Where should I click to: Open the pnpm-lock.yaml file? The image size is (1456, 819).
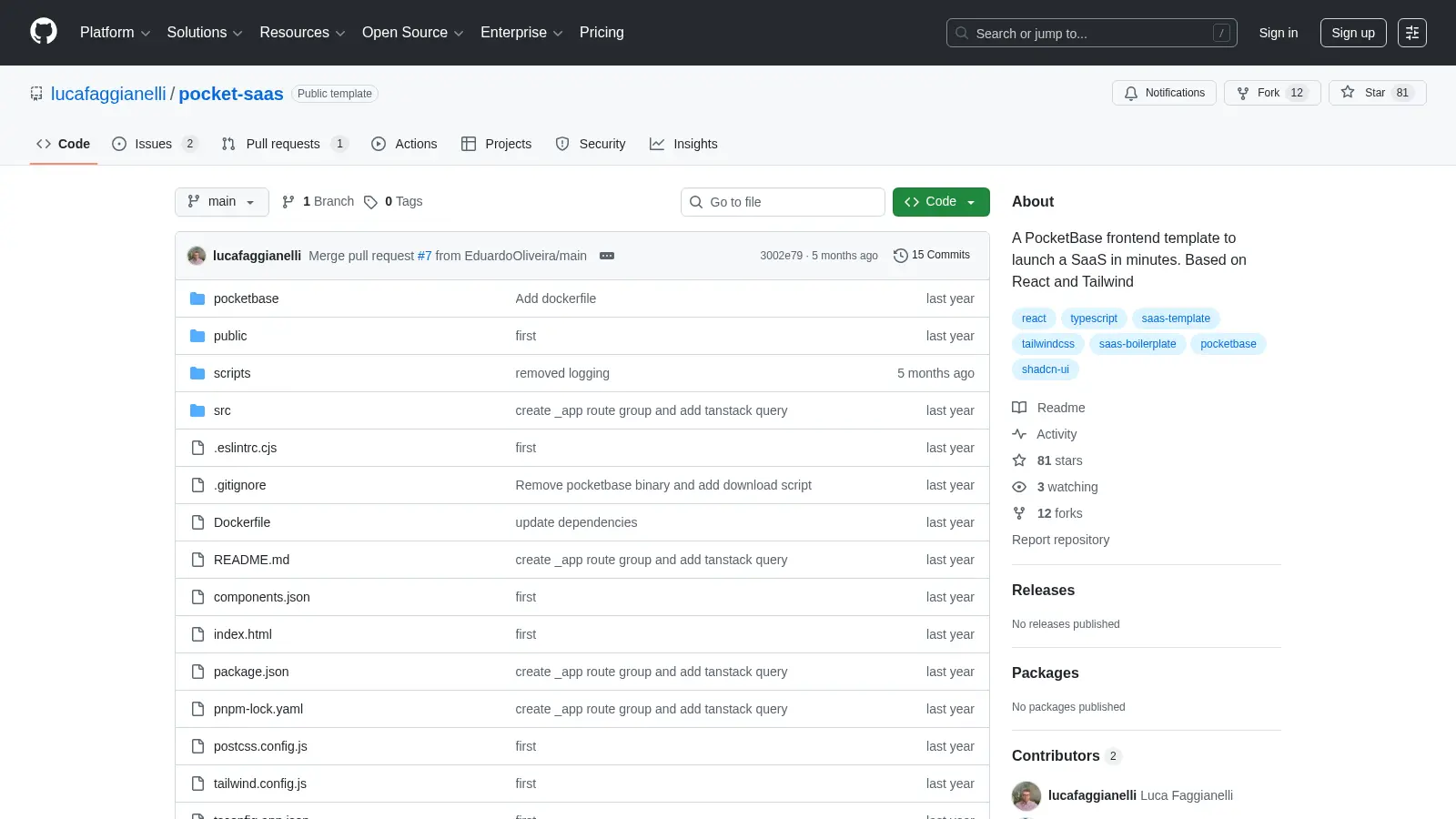coord(258,709)
